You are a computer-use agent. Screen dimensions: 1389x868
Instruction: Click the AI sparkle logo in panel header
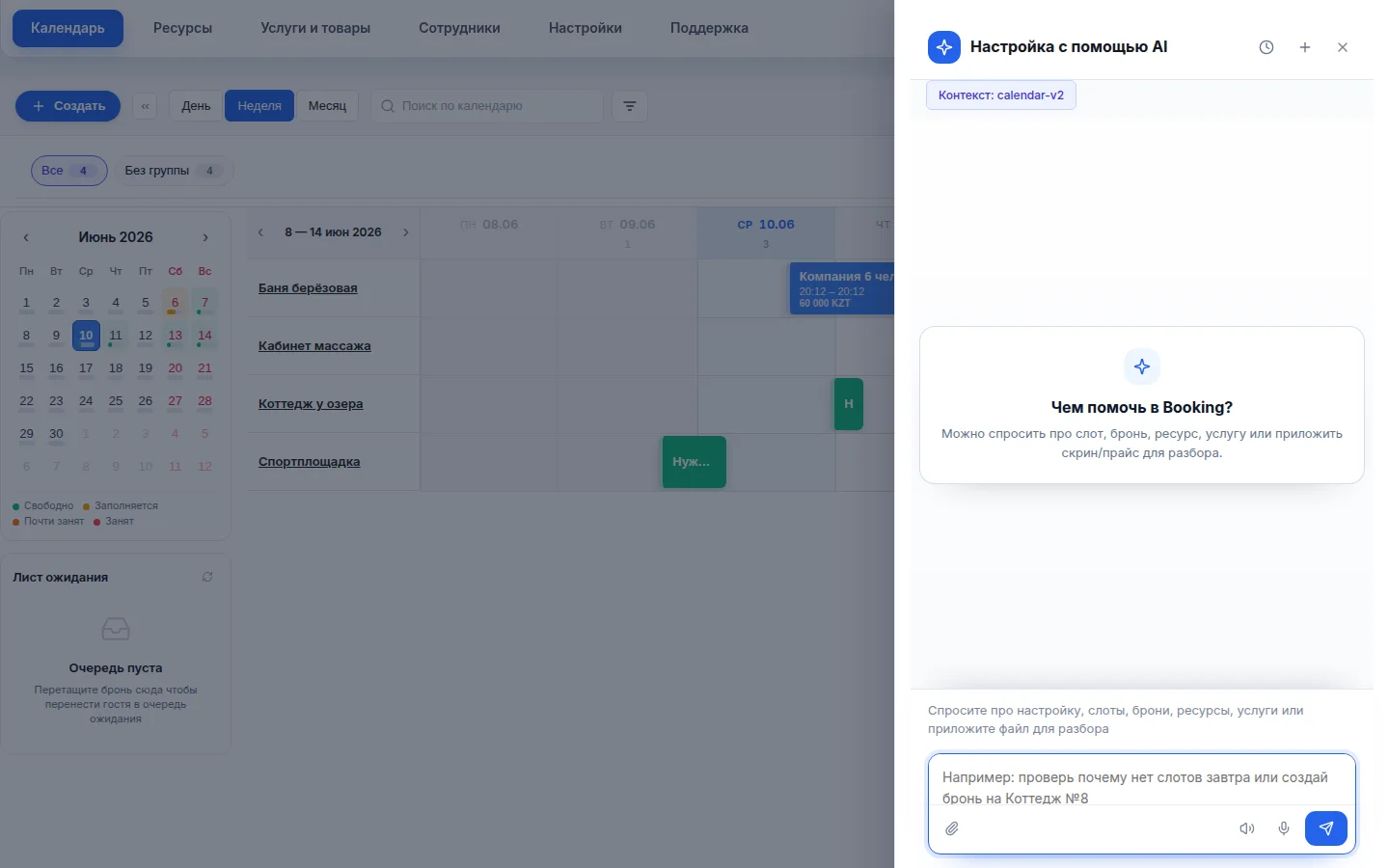pyautogui.click(x=944, y=47)
